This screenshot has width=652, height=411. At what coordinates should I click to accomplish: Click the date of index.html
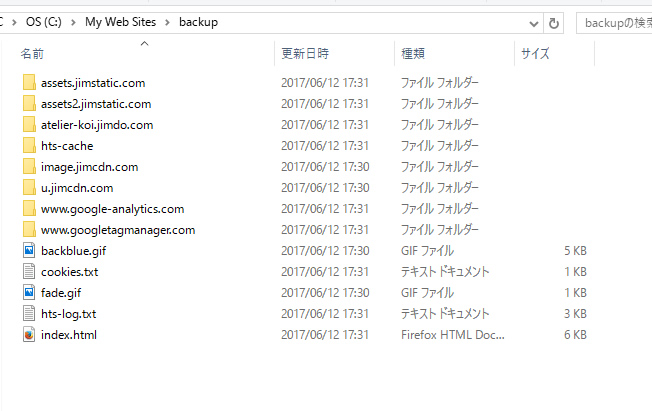coord(325,335)
